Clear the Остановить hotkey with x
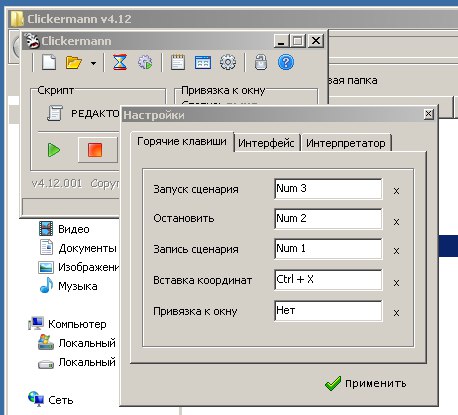Viewport: 458px width, 415px height. coord(396,222)
